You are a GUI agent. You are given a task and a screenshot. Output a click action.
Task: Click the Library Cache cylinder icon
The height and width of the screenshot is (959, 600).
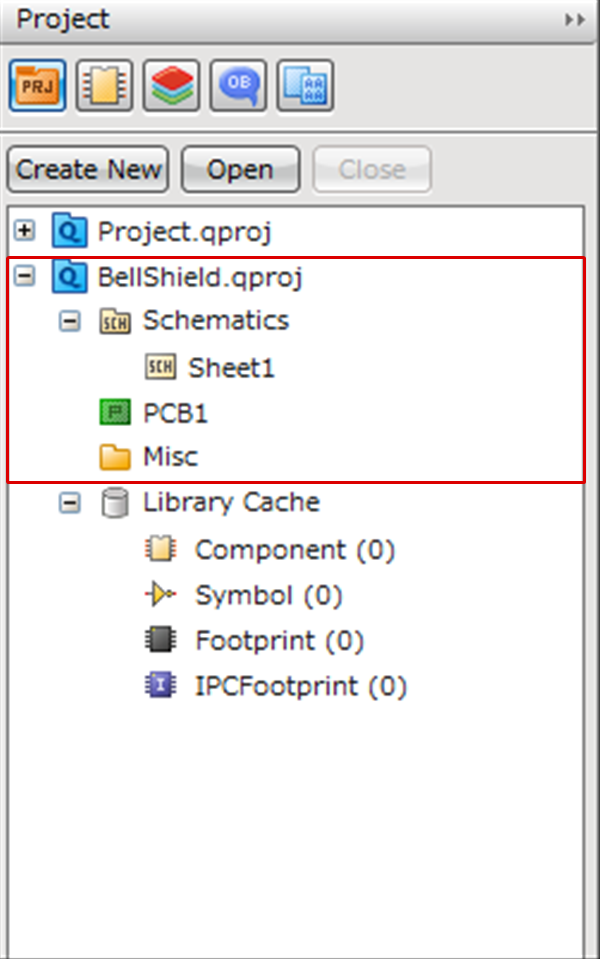115,503
